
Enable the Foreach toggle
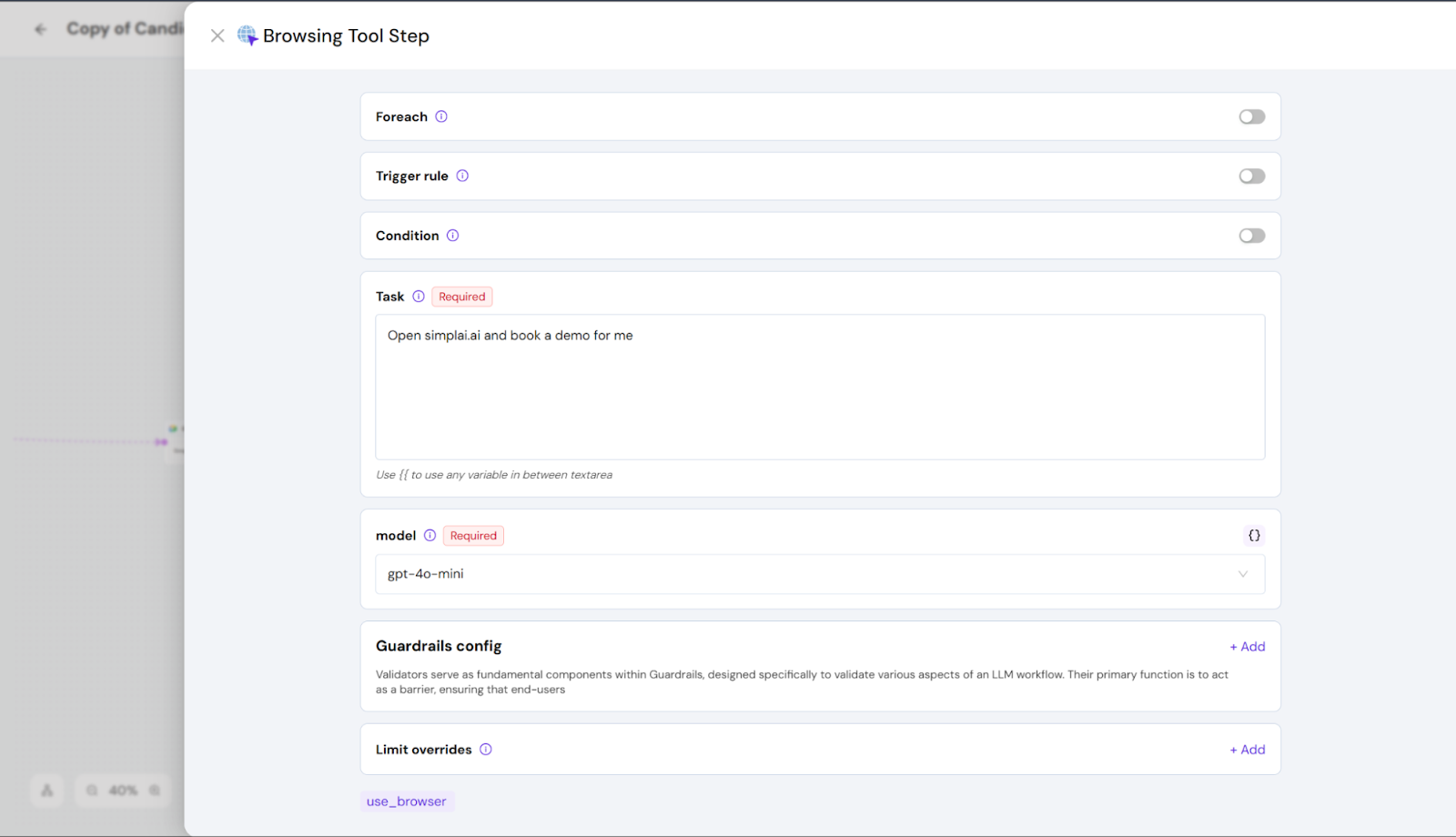[1252, 116]
